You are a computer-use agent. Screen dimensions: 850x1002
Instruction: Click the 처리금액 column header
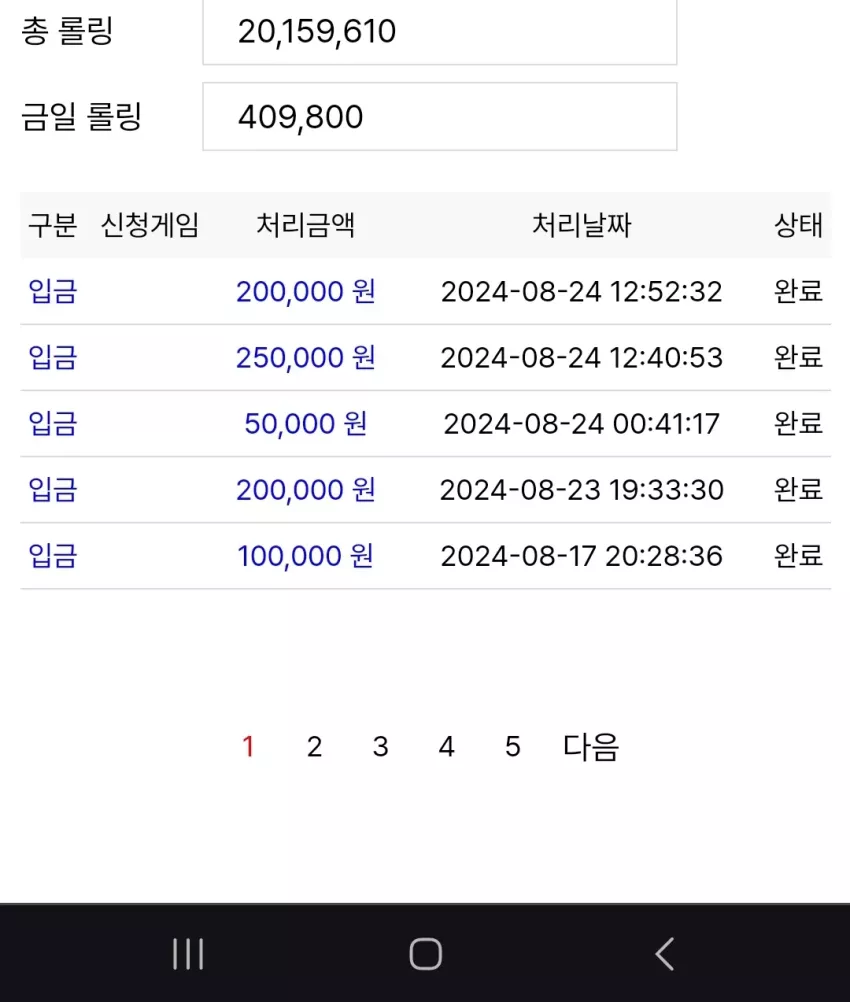(x=305, y=225)
